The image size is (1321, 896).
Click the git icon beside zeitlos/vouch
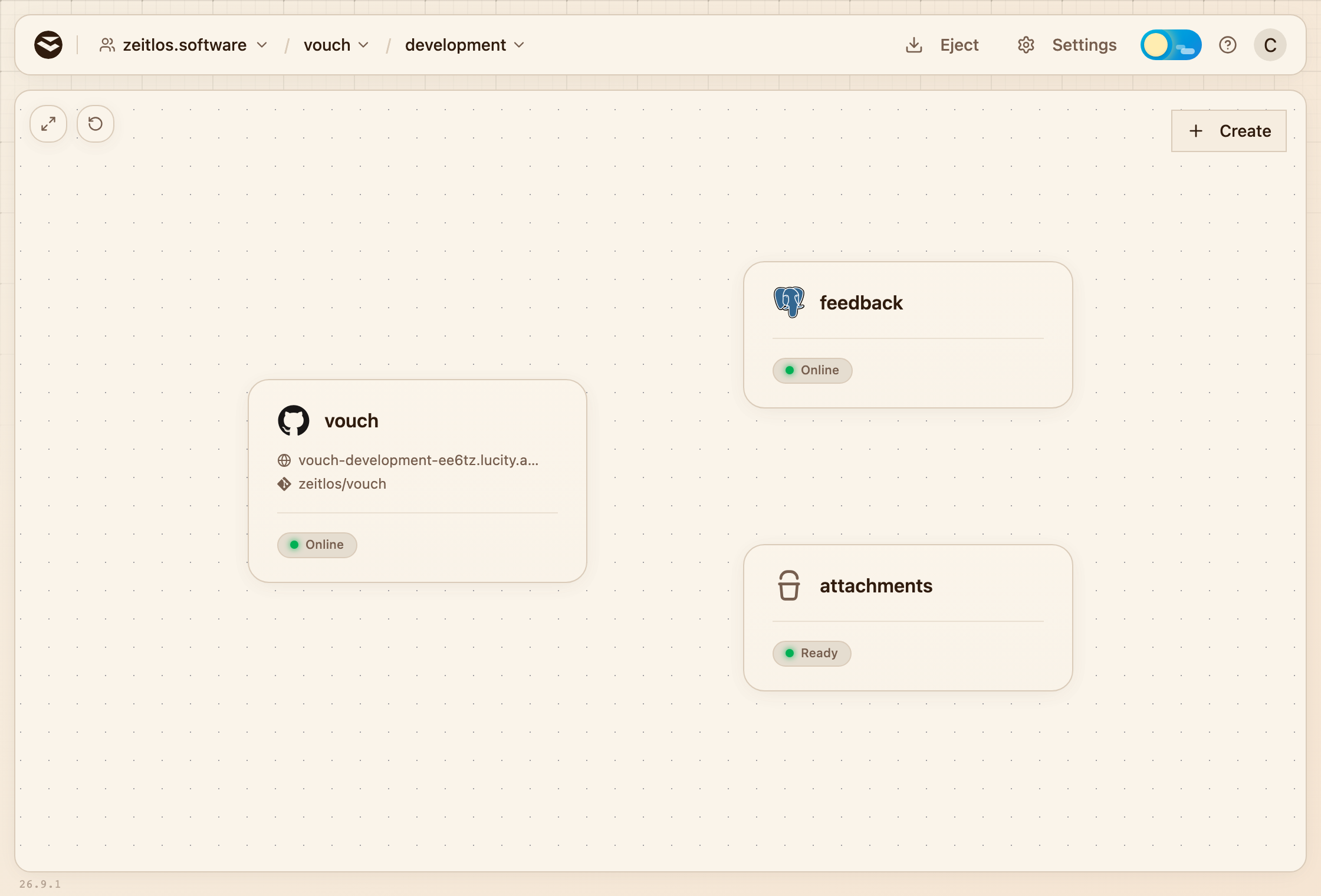tap(284, 484)
